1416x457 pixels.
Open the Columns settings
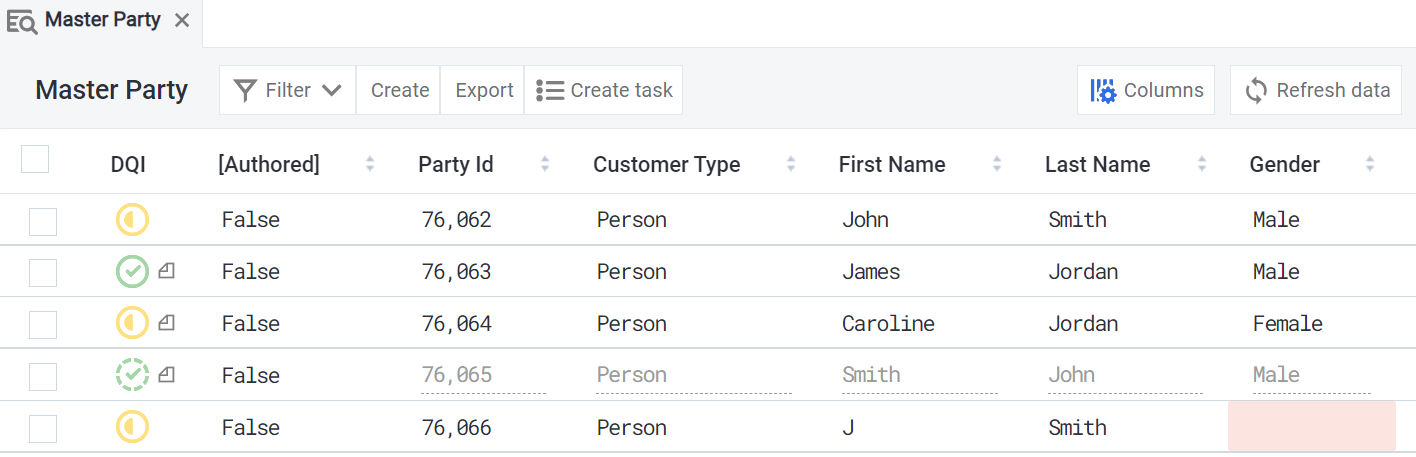1146,91
